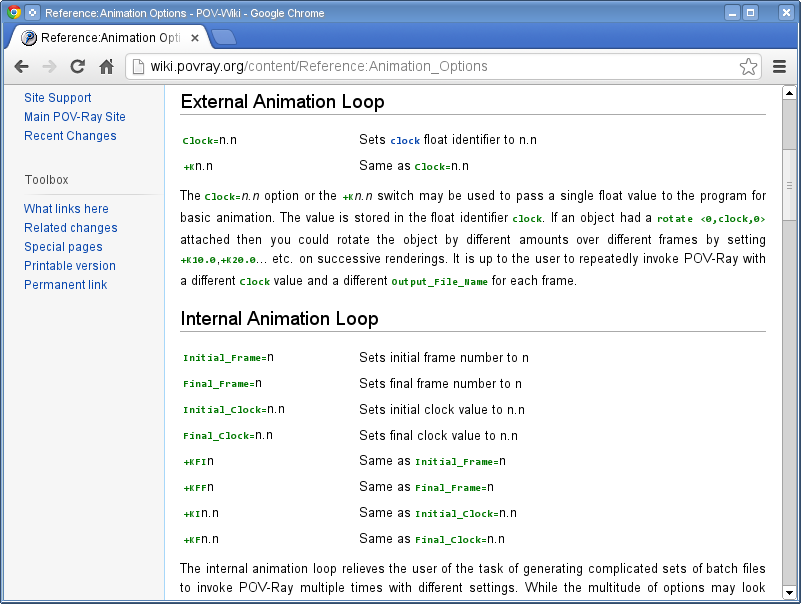This screenshot has width=801, height=604.
Task: Reload the current wiki page
Action: coord(77,67)
